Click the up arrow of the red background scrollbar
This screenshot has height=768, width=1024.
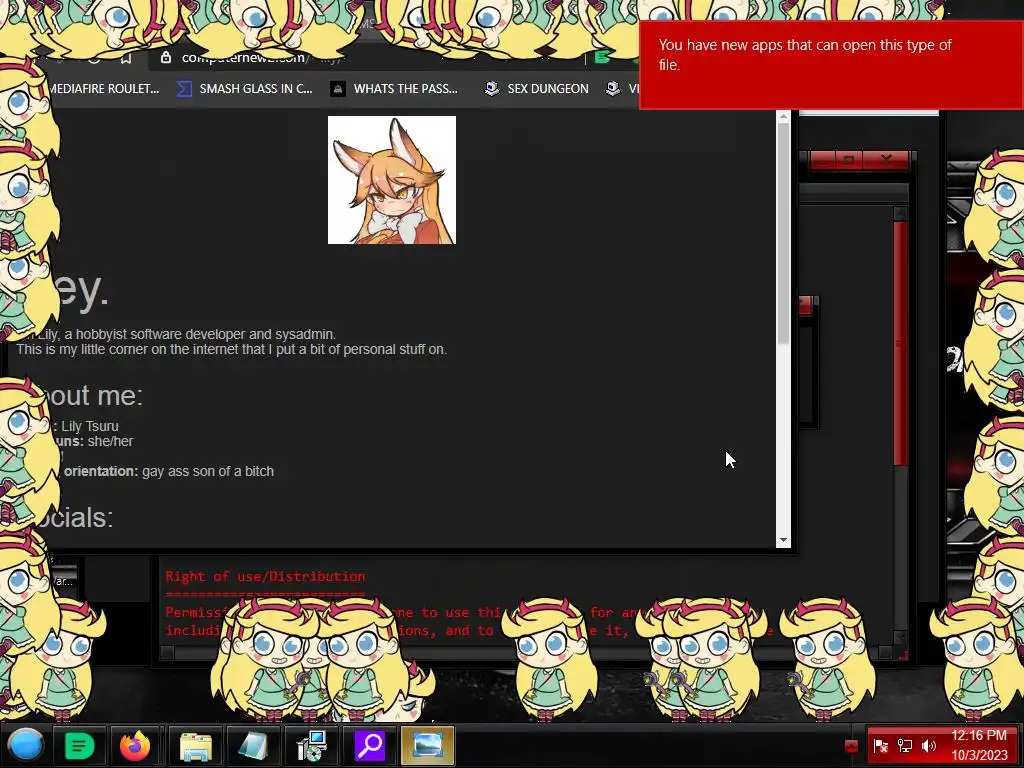click(x=901, y=214)
